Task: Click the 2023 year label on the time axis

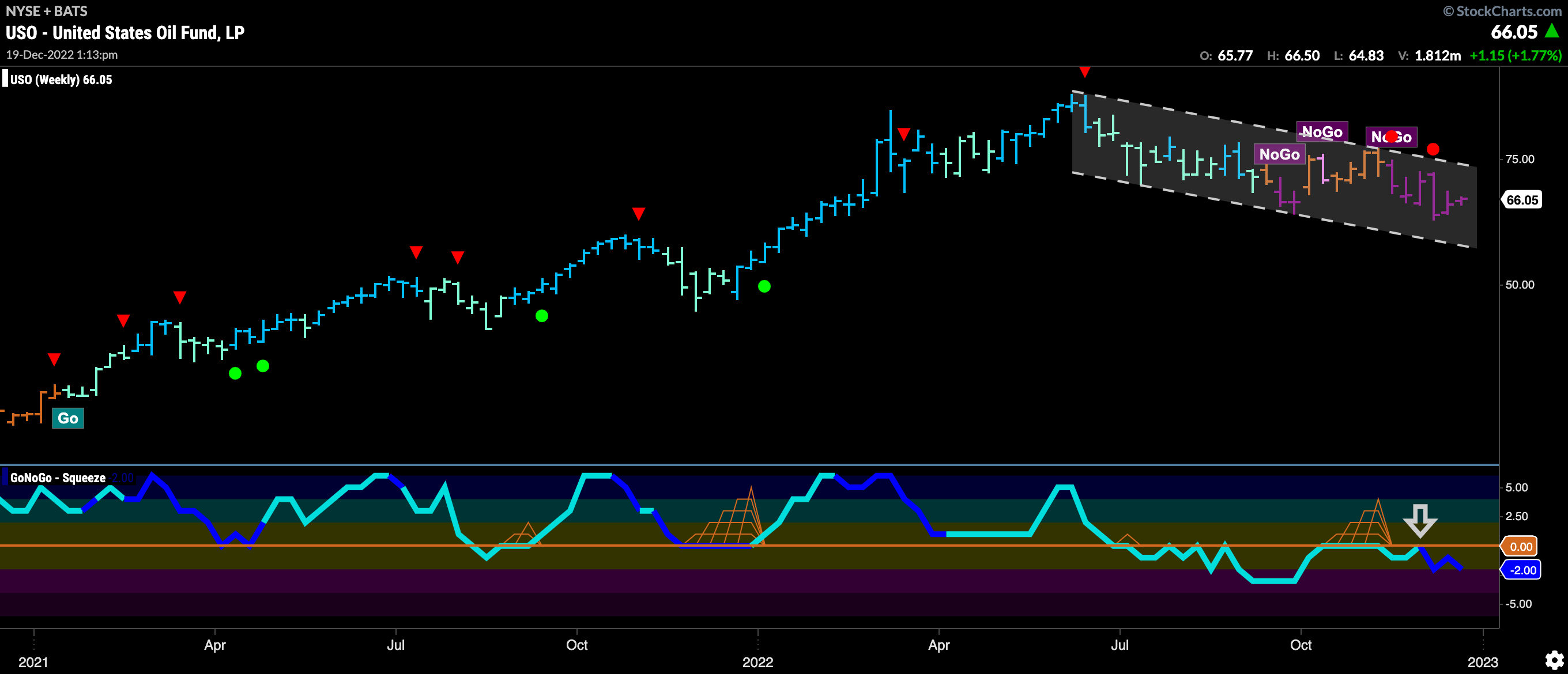Action: [x=1483, y=662]
